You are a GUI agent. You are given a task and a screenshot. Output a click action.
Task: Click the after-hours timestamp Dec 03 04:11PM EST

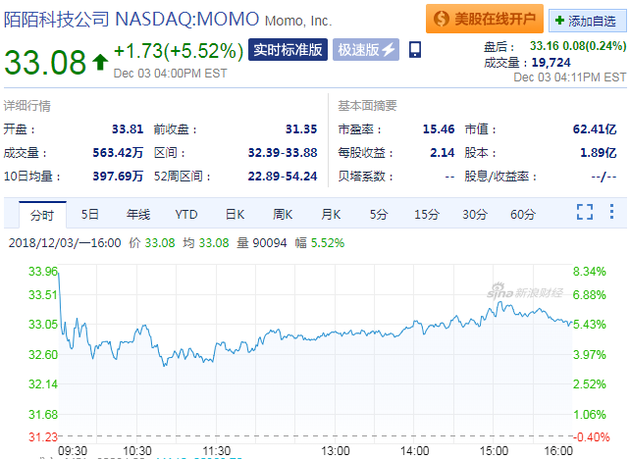570,77
